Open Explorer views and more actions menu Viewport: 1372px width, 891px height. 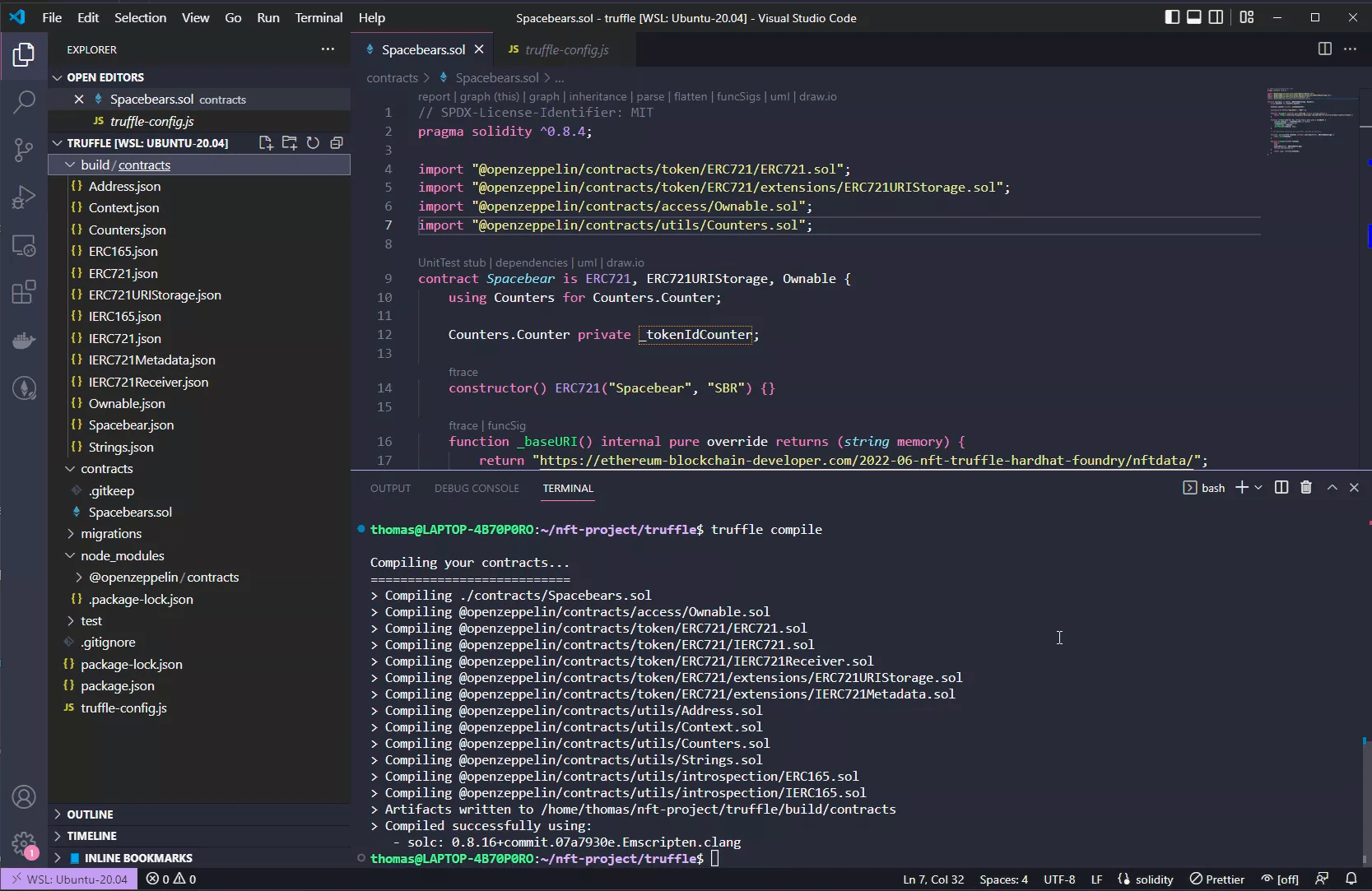328,49
